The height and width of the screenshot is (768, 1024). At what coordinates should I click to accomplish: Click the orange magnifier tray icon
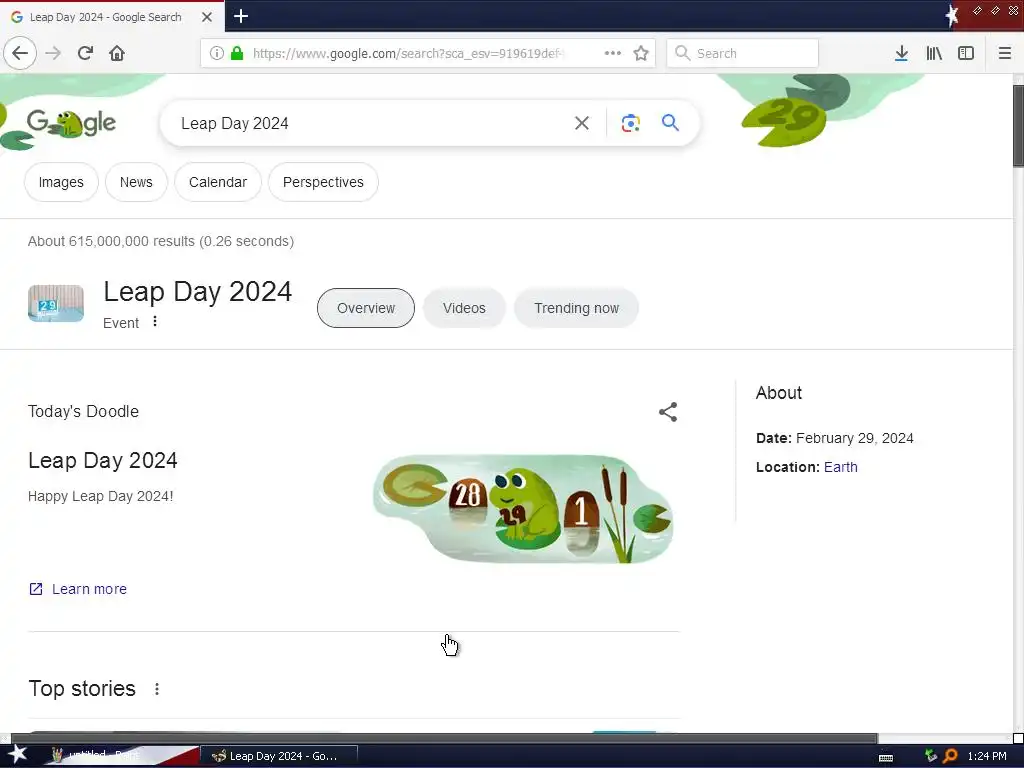point(950,756)
